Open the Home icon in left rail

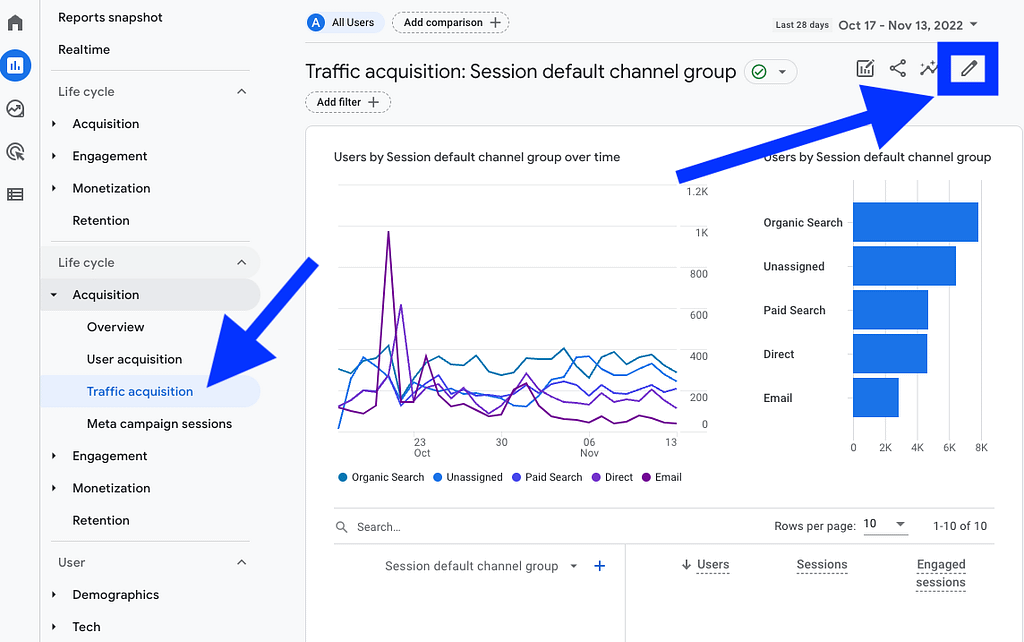15,23
